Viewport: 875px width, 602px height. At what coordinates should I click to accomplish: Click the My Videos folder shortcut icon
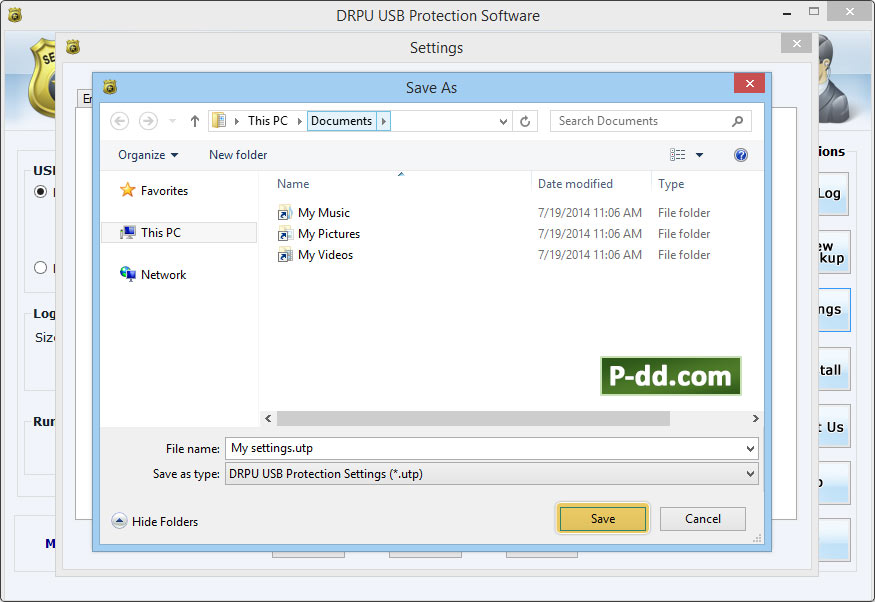285,255
